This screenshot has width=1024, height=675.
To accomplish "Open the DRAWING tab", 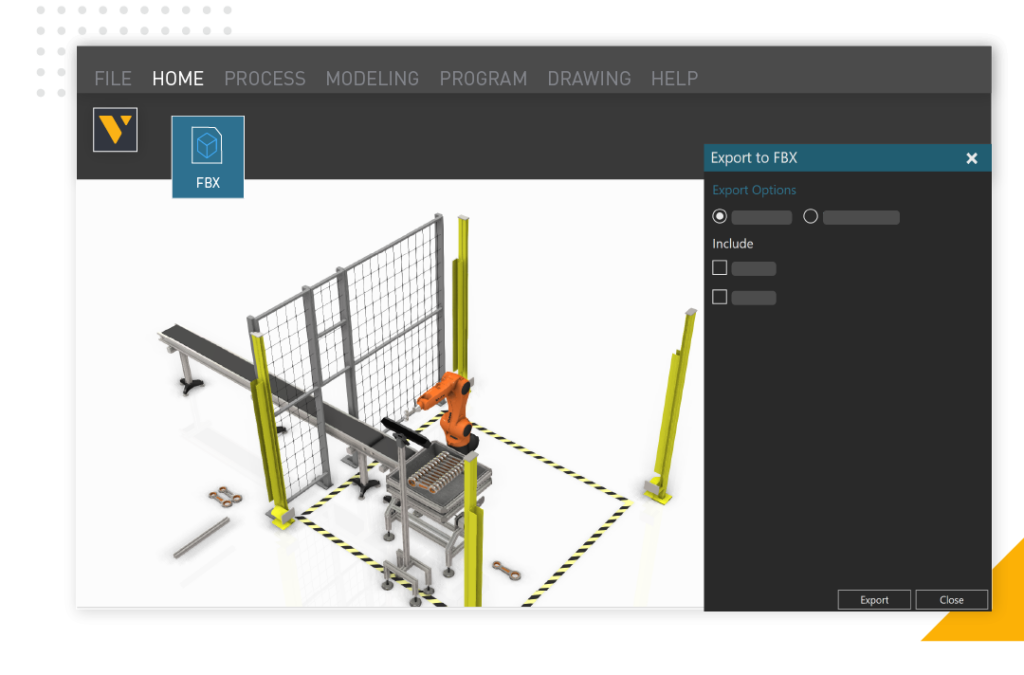I will (589, 78).
